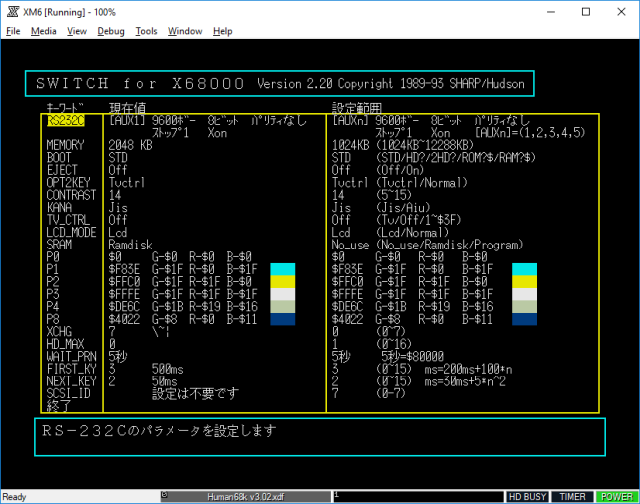Click the 2048 KB memory value
This screenshot has height=504, width=640.
coord(130,145)
